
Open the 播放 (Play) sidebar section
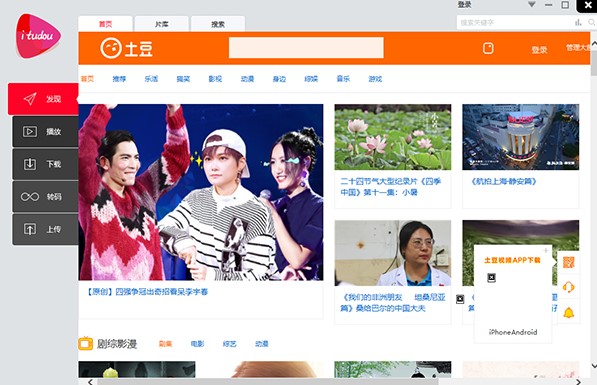[x=45, y=131]
